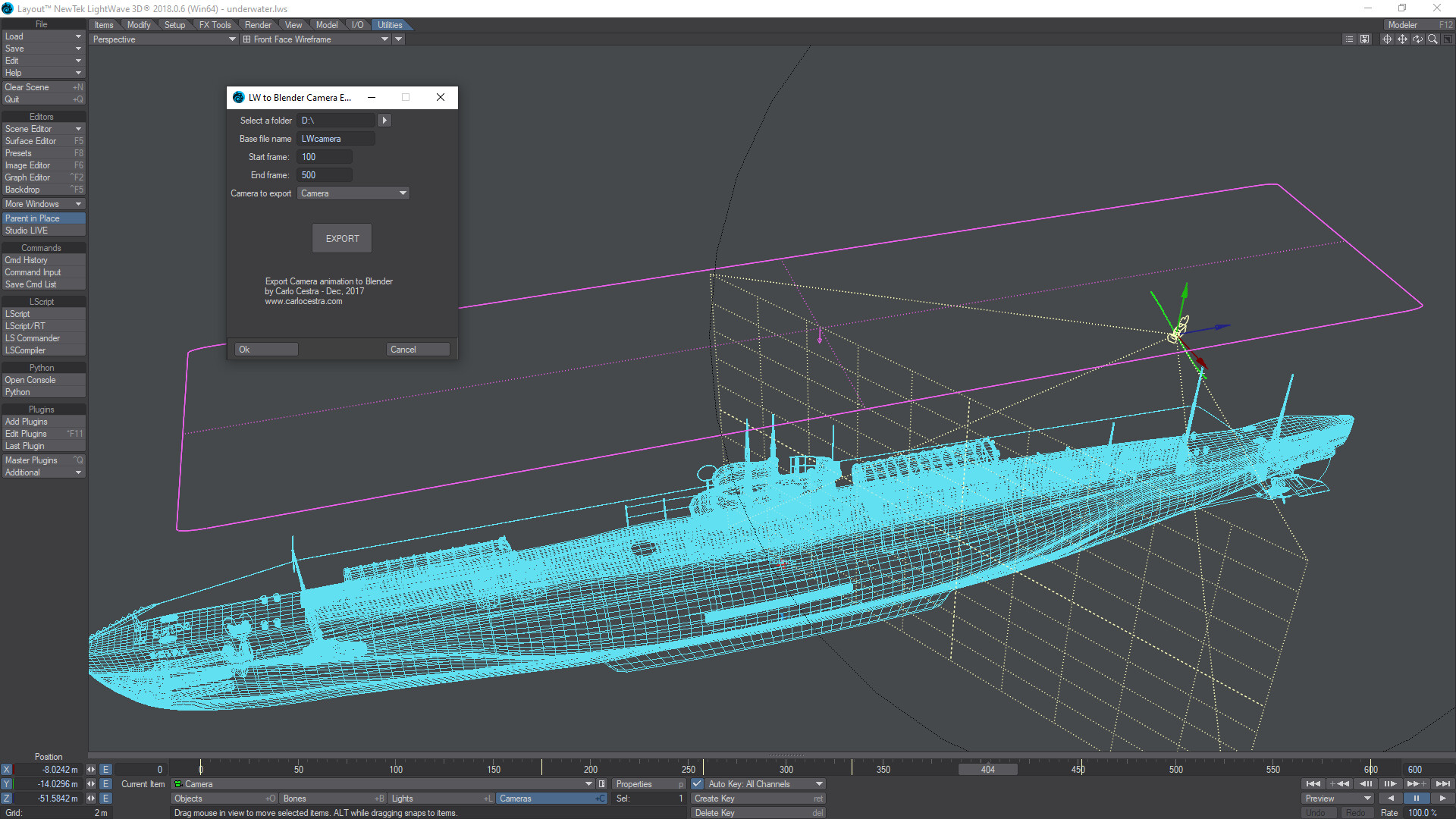Open the Camera to export dropdown
The height and width of the screenshot is (819, 1456).
pyautogui.click(x=353, y=193)
